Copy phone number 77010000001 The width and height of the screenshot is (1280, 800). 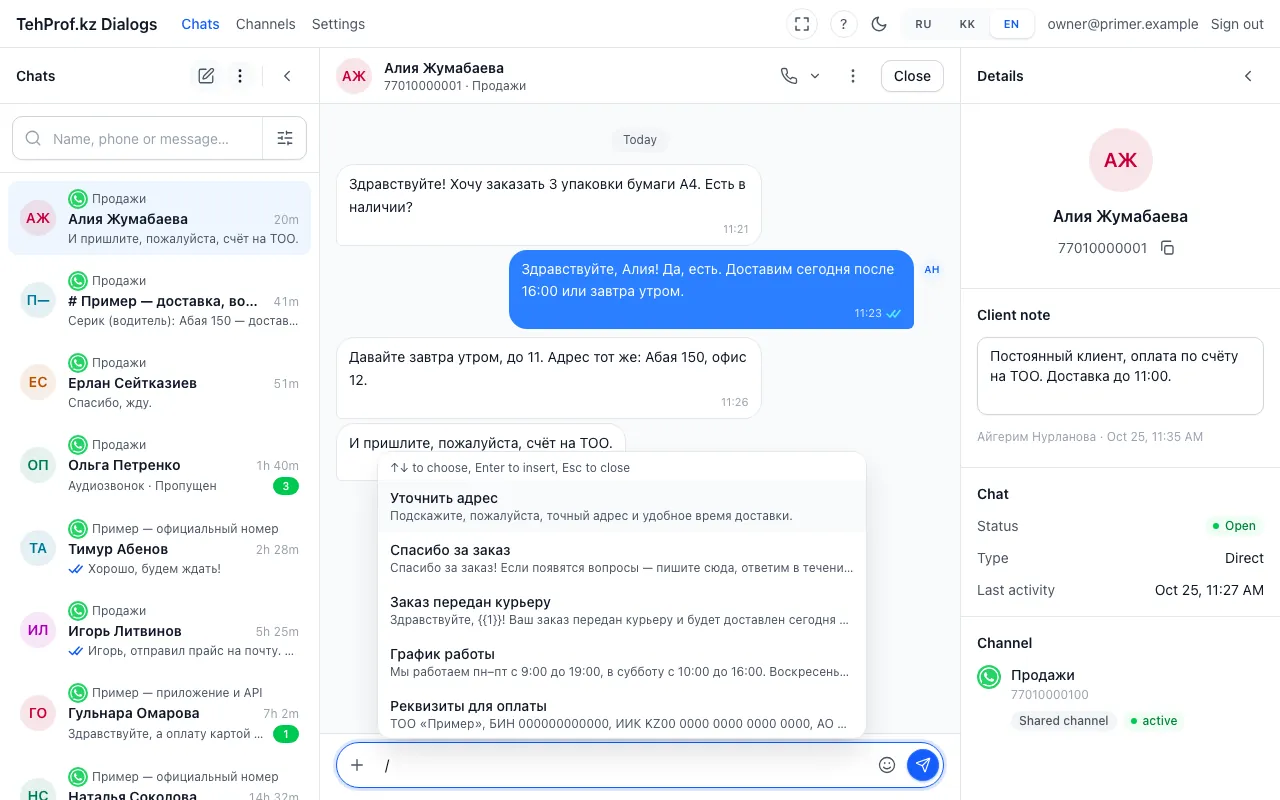coord(1167,248)
